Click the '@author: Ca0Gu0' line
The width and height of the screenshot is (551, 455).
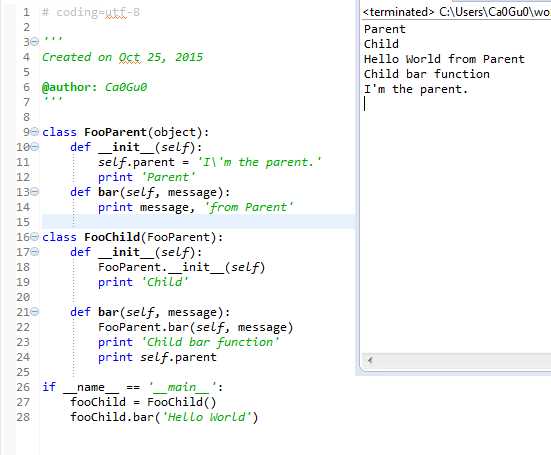pos(95,87)
